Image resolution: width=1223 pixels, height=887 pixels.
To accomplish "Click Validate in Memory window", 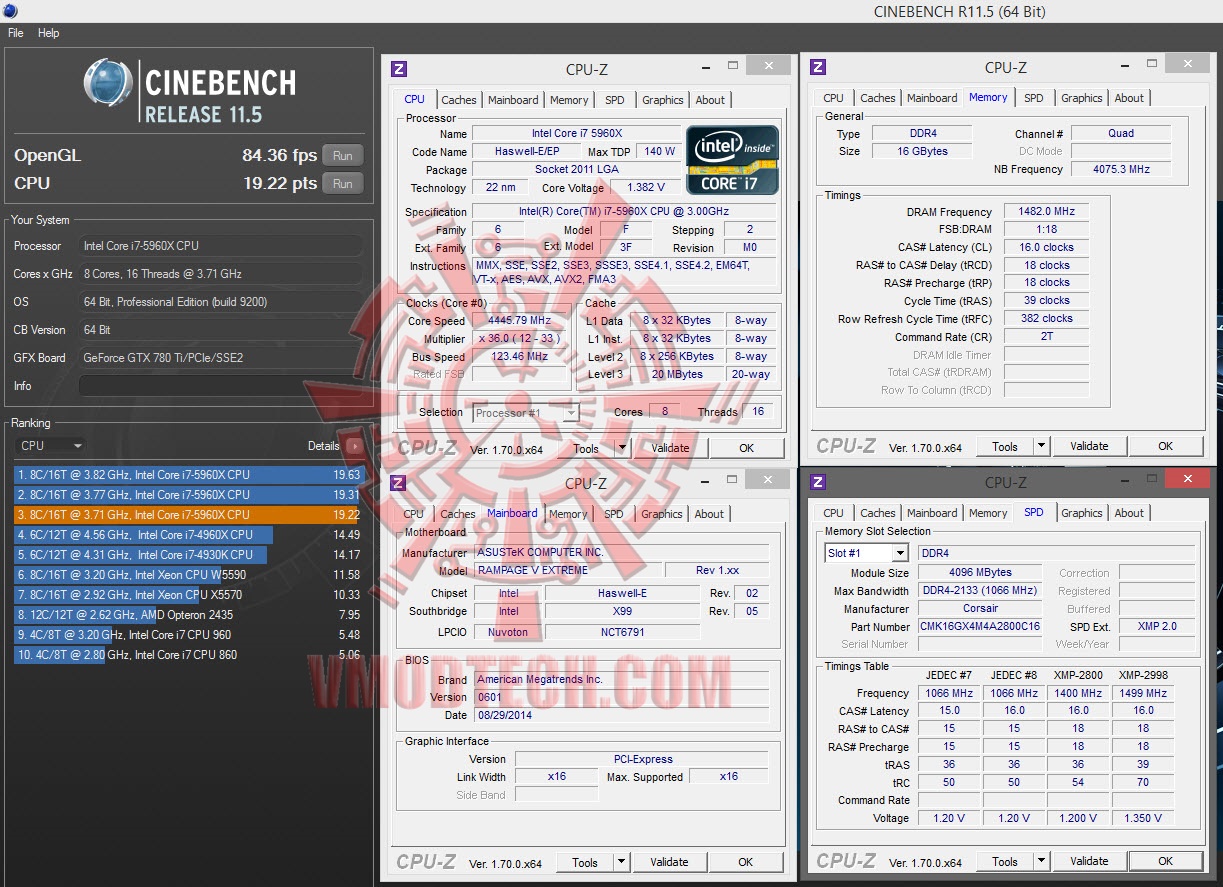I will 1089,447.
